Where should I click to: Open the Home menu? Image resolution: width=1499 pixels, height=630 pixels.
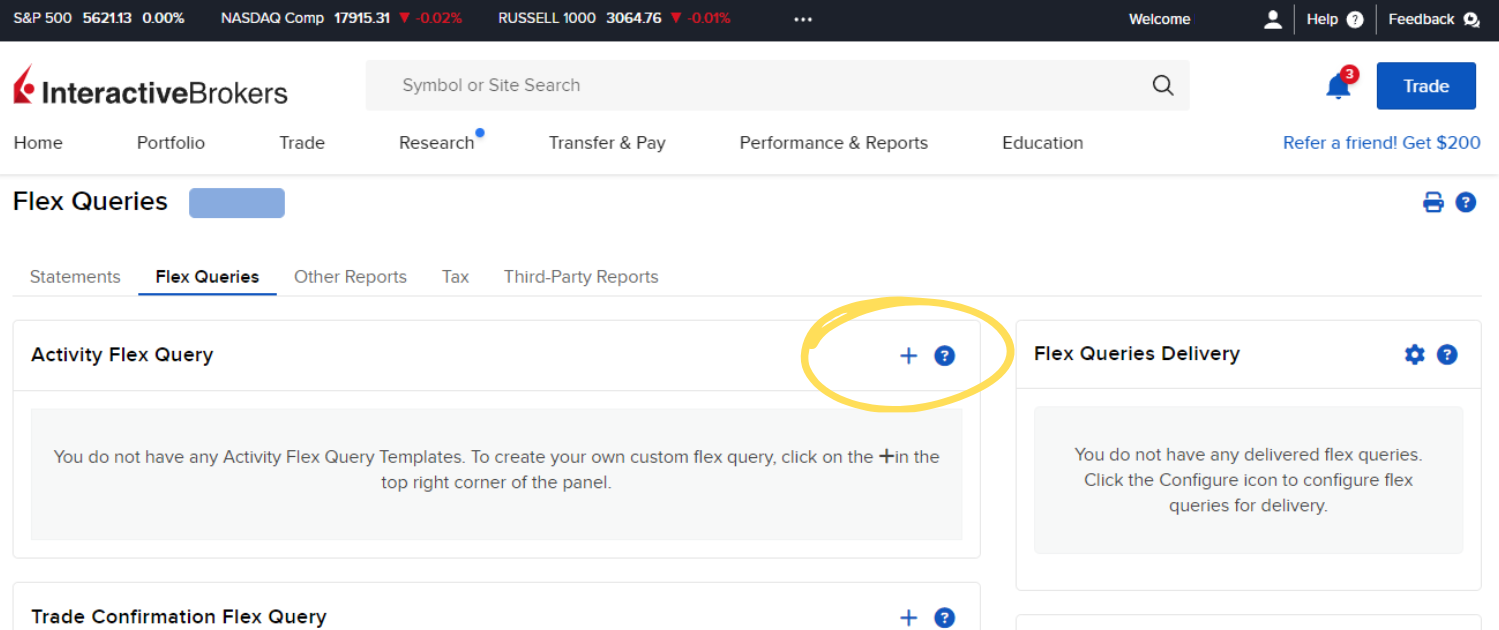click(38, 143)
